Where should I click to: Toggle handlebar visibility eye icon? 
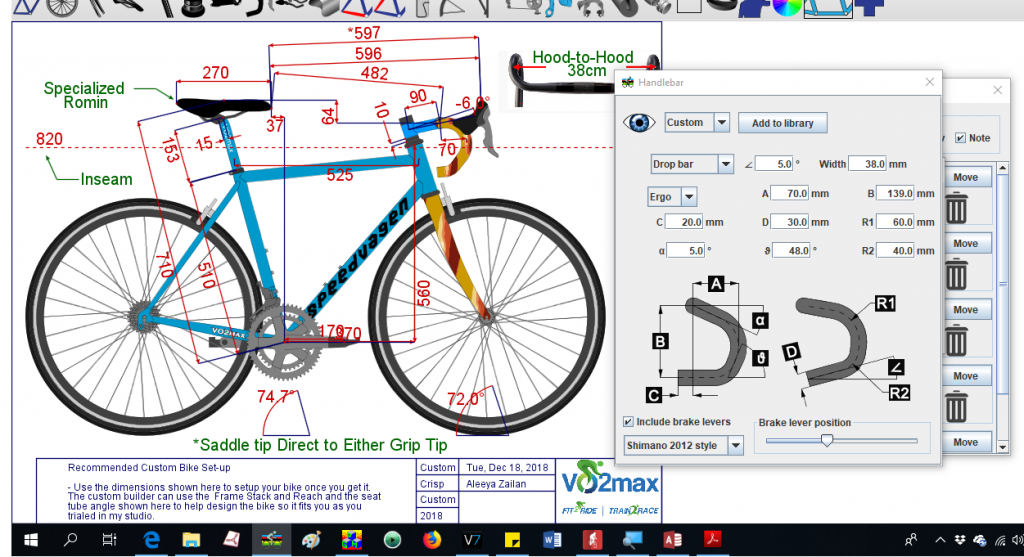639,123
